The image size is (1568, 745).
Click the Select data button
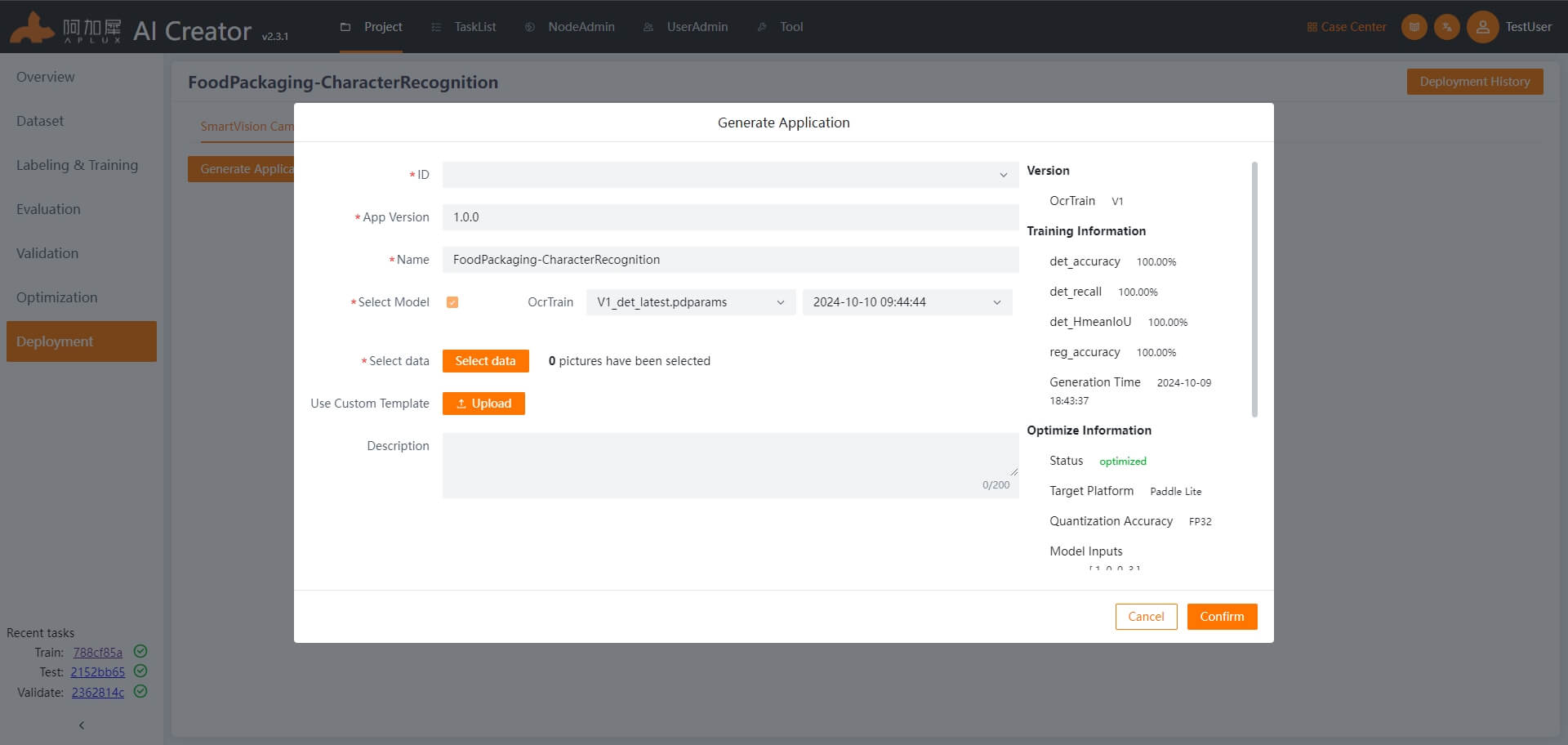(485, 361)
